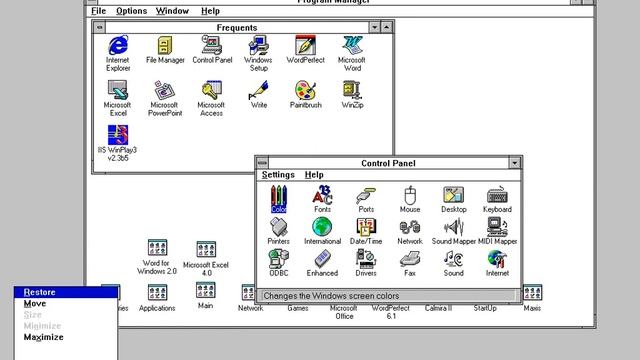640x360 pixels.
Task: Choose Move from the system menu
Action: pyautogui.click(x=66, y=304)
